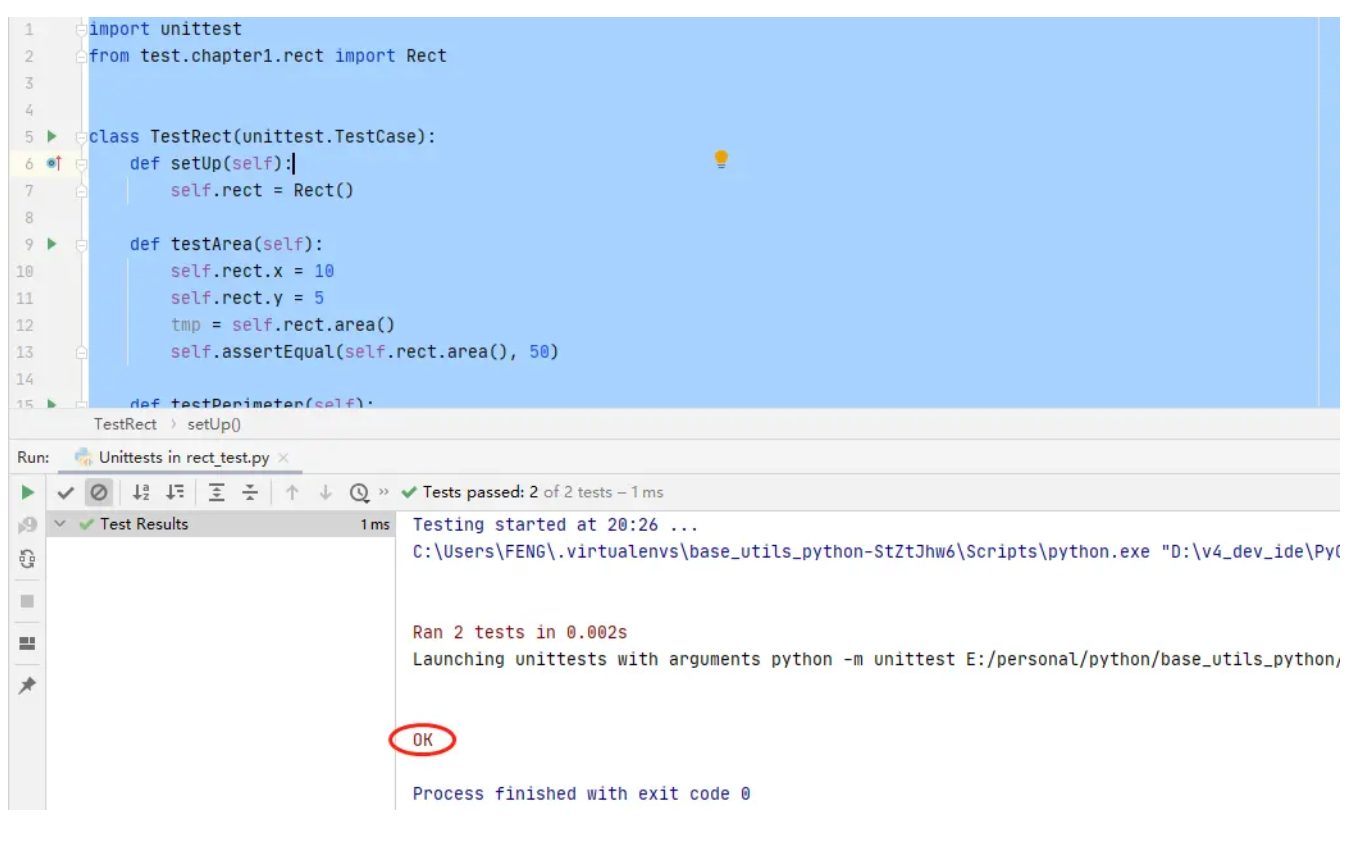This screenshot has height=860, width=1351.
Task: Click 'from test.chapter1.rect import Rect' line
Action: [268, 57]
